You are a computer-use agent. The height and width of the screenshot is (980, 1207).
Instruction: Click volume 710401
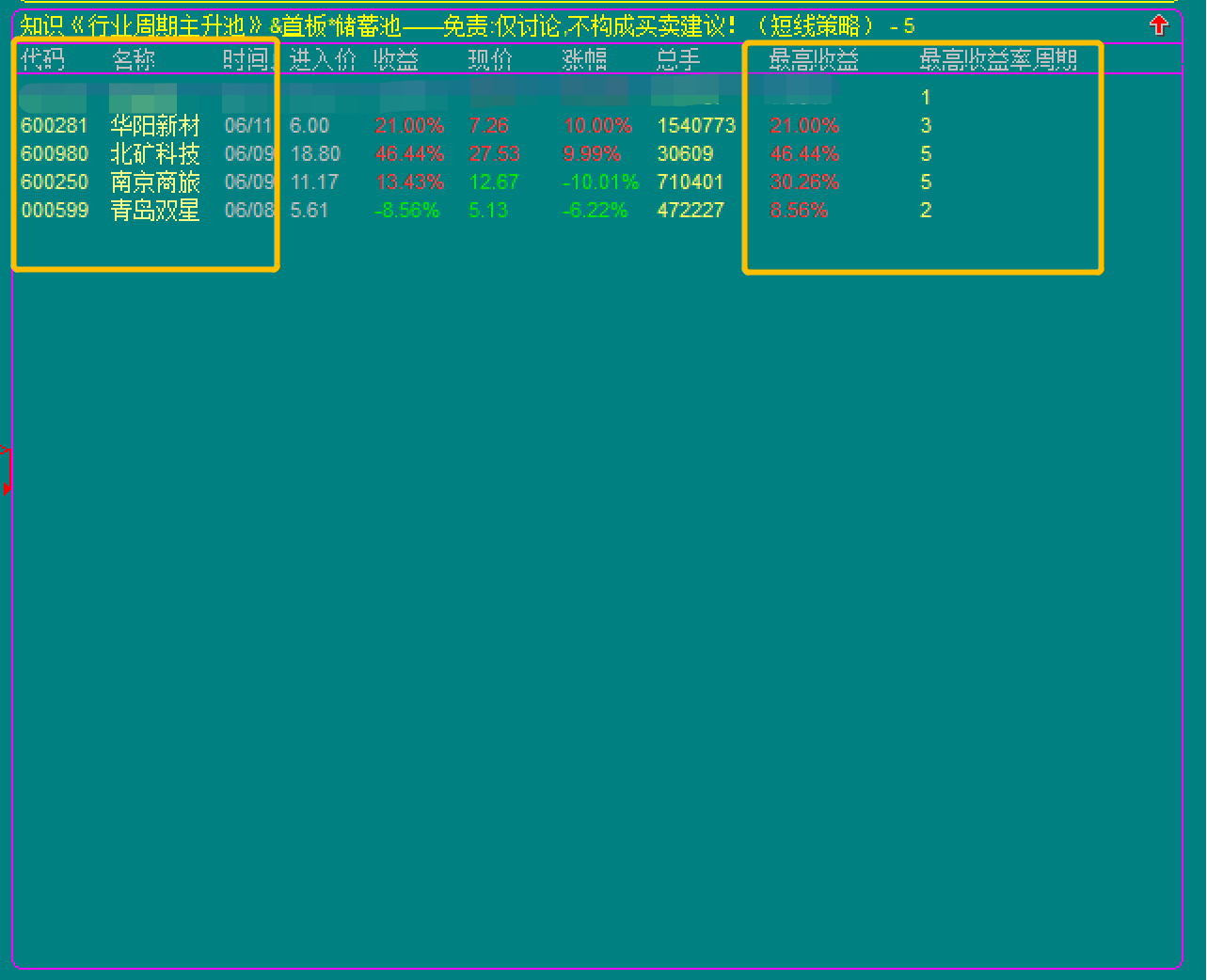point(691,182)
